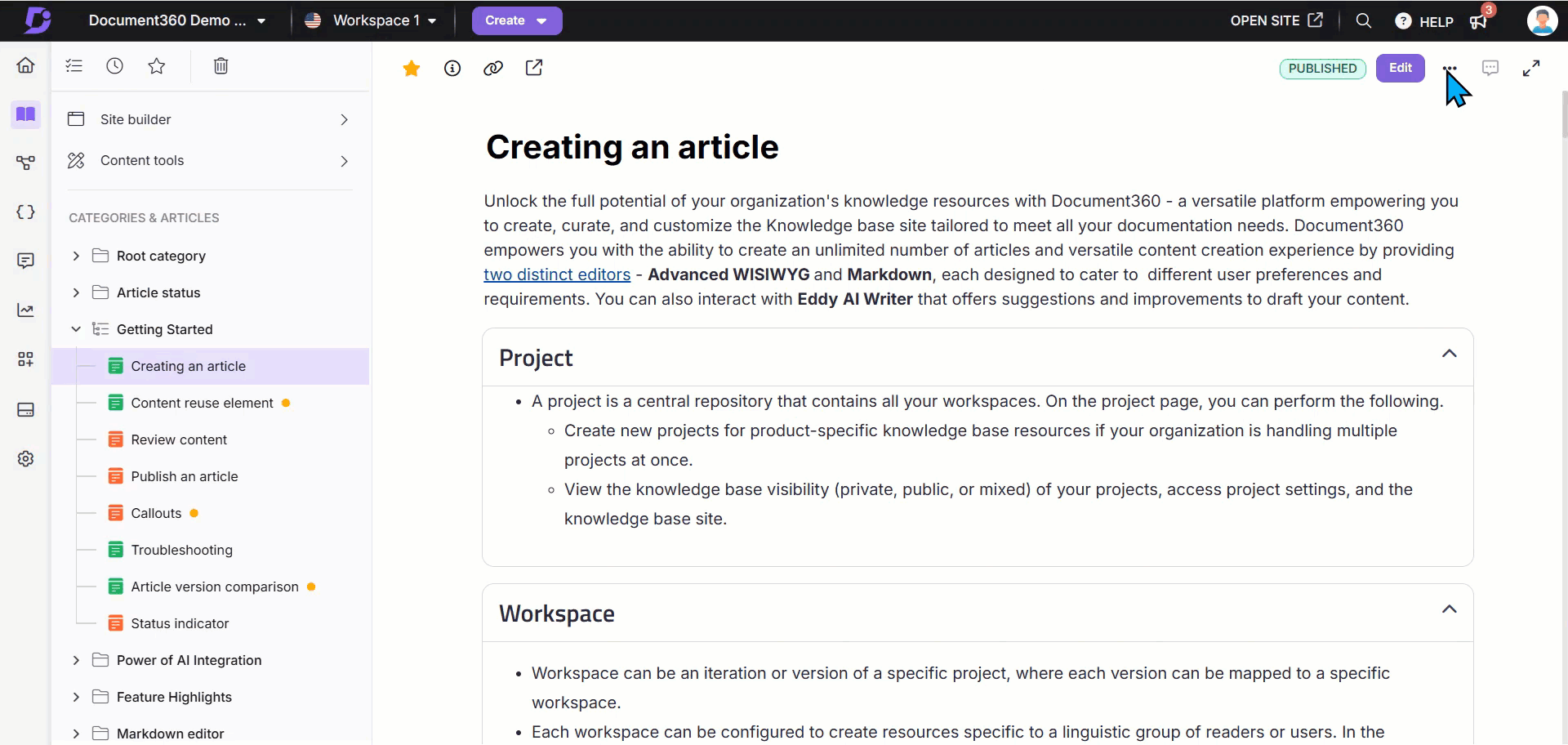Open the More options ellipsis icon
This screenshot has width=1568, height=745.
(1450, 68)
